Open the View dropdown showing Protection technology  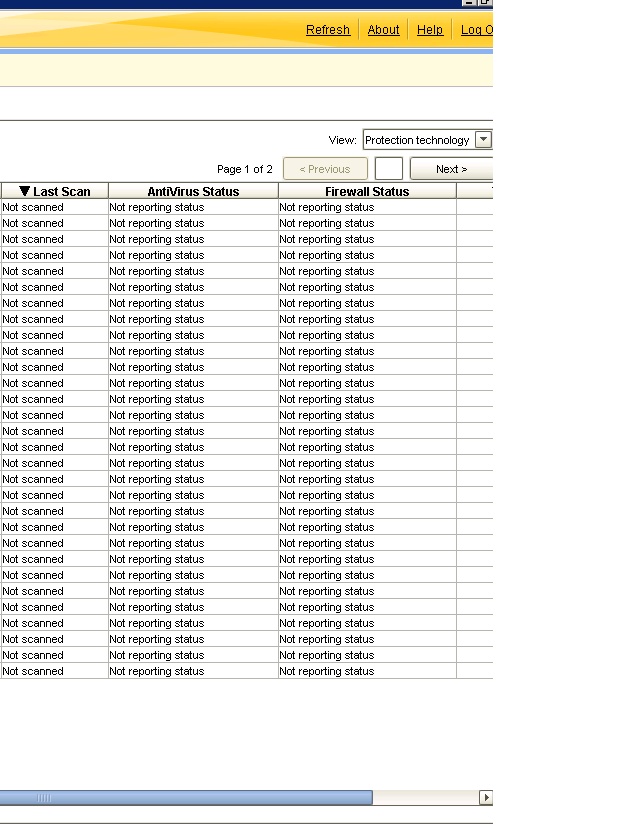pos(427,140)
